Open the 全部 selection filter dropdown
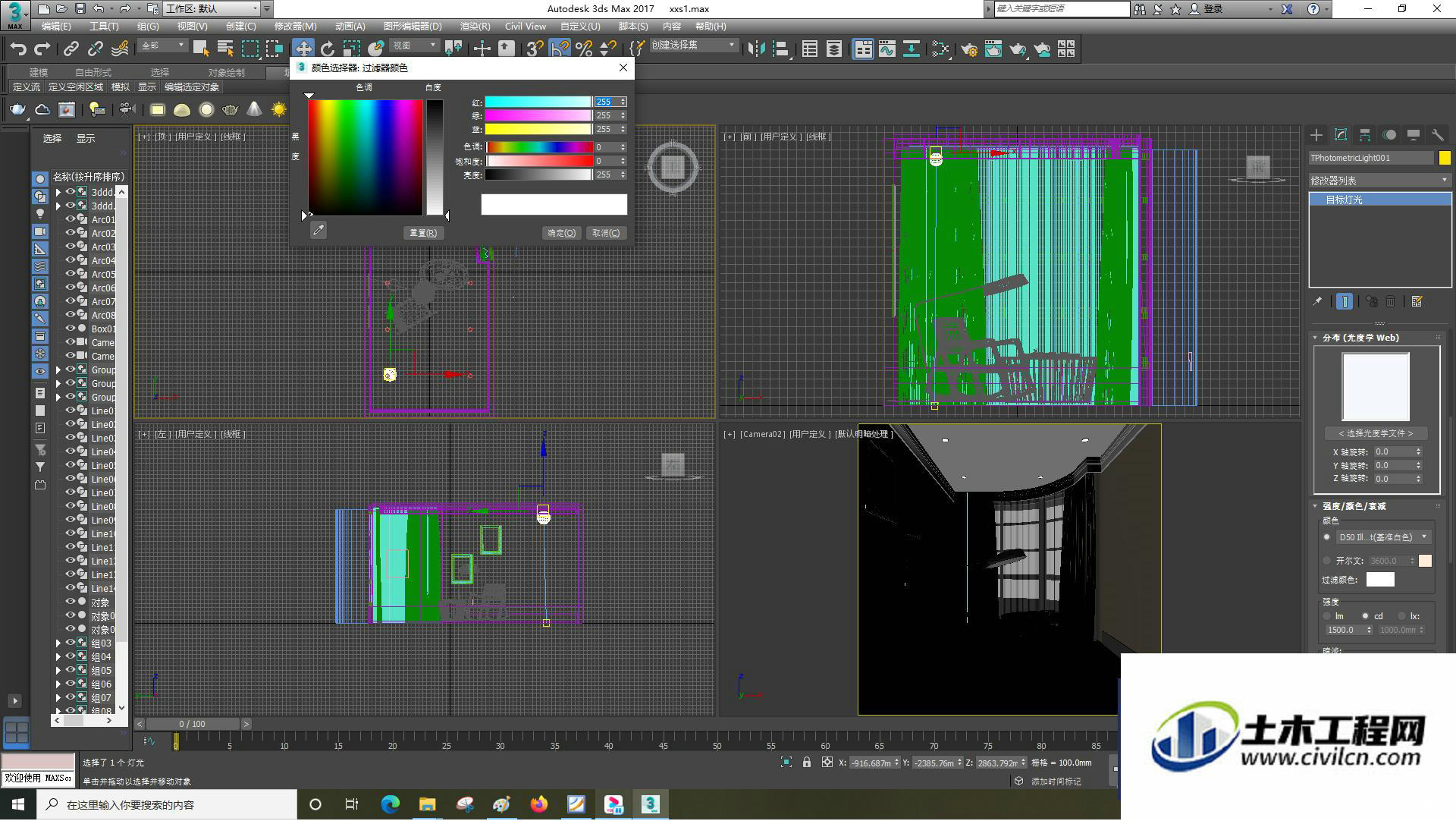The image size is (1456, 821). pos(163,46)
